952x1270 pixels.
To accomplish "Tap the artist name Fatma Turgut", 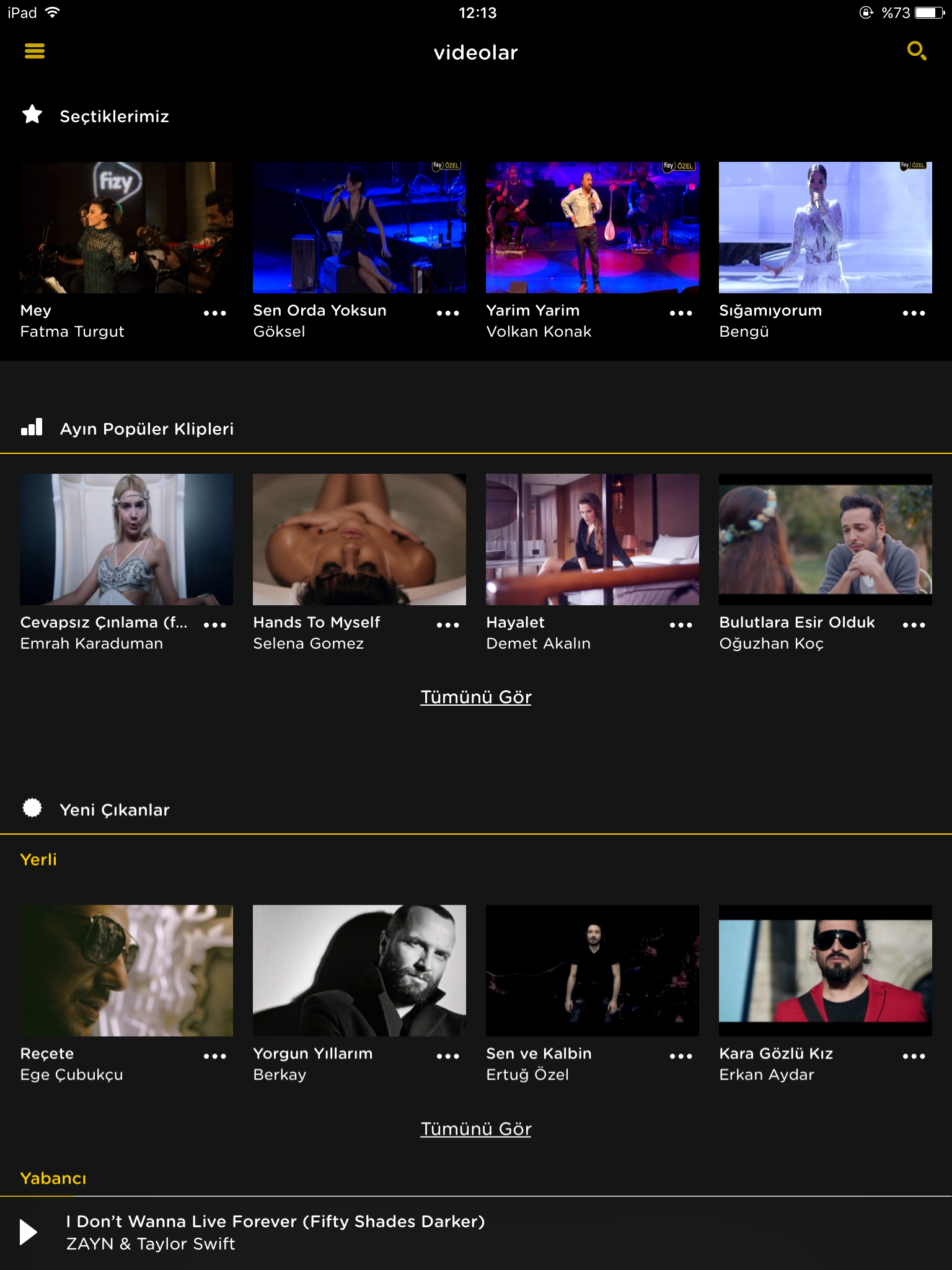I will point(72,332).
